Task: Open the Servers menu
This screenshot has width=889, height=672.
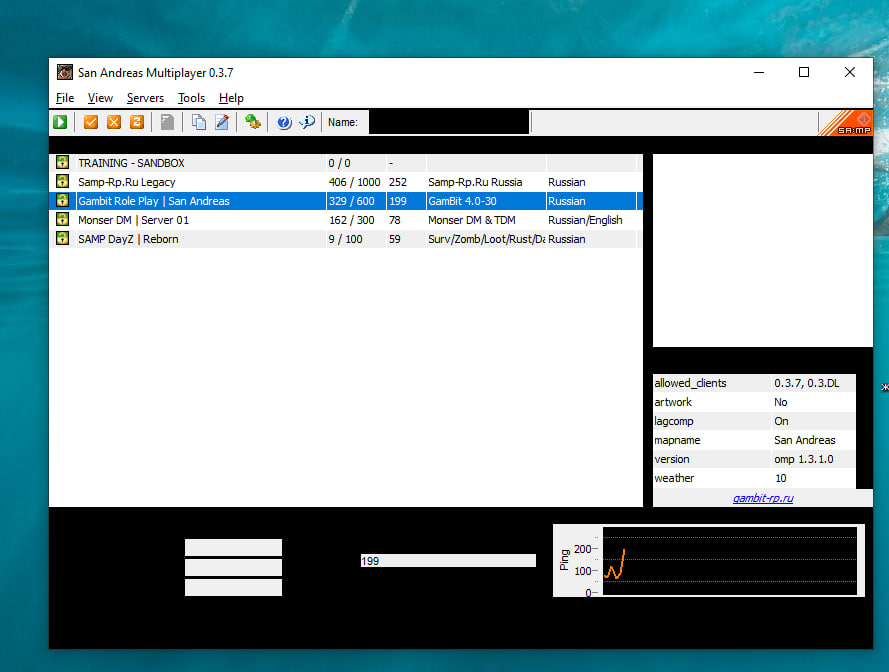Action: [x=145, y=98]
